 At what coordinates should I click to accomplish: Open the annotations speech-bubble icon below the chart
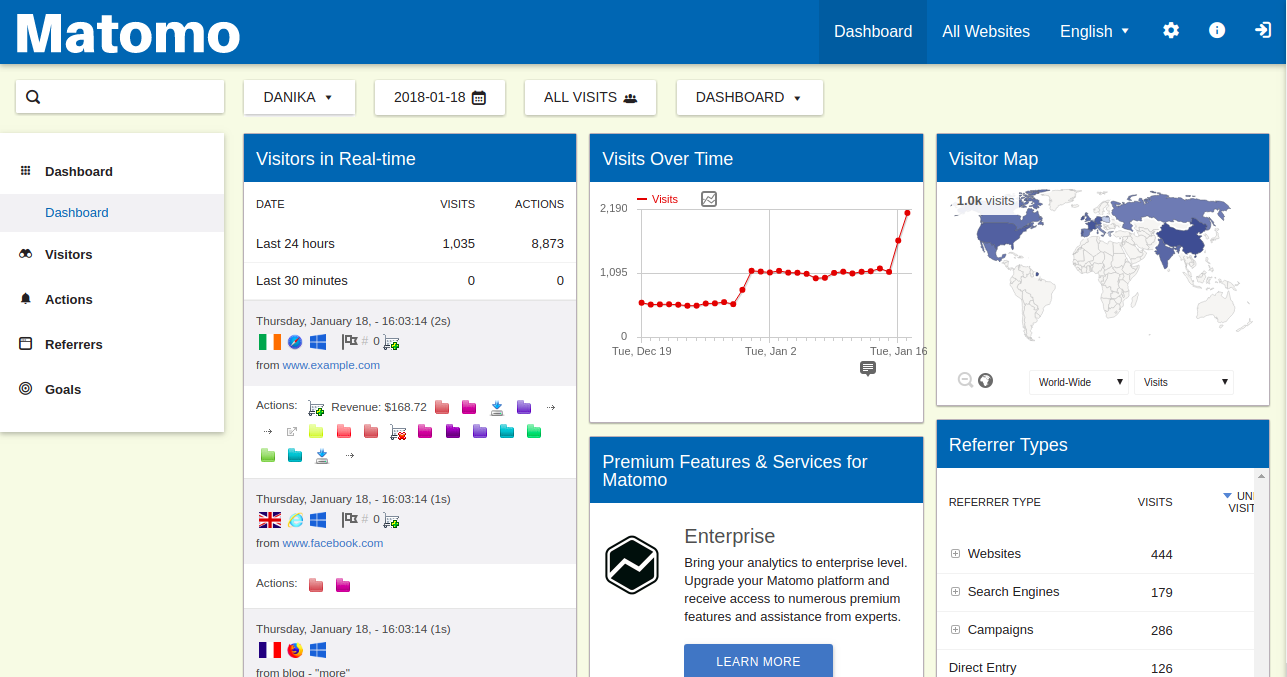point(868,368)
